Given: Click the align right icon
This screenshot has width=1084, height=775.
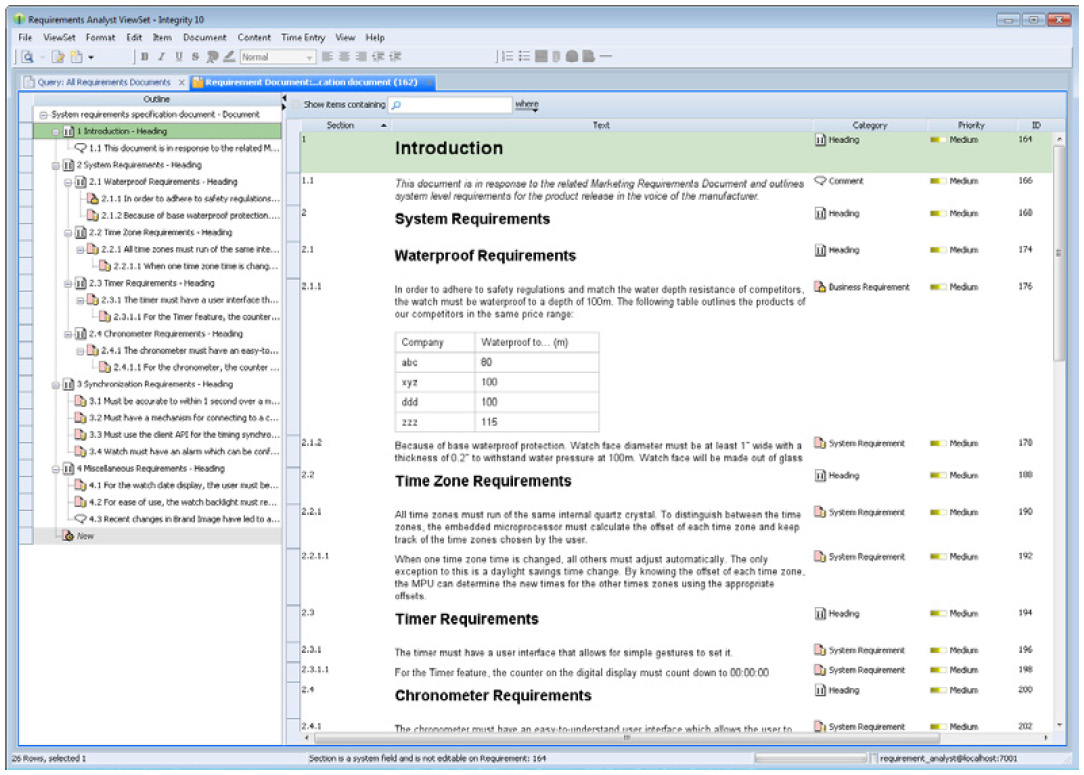Looking at the screenshot, I should pos(361,57).
